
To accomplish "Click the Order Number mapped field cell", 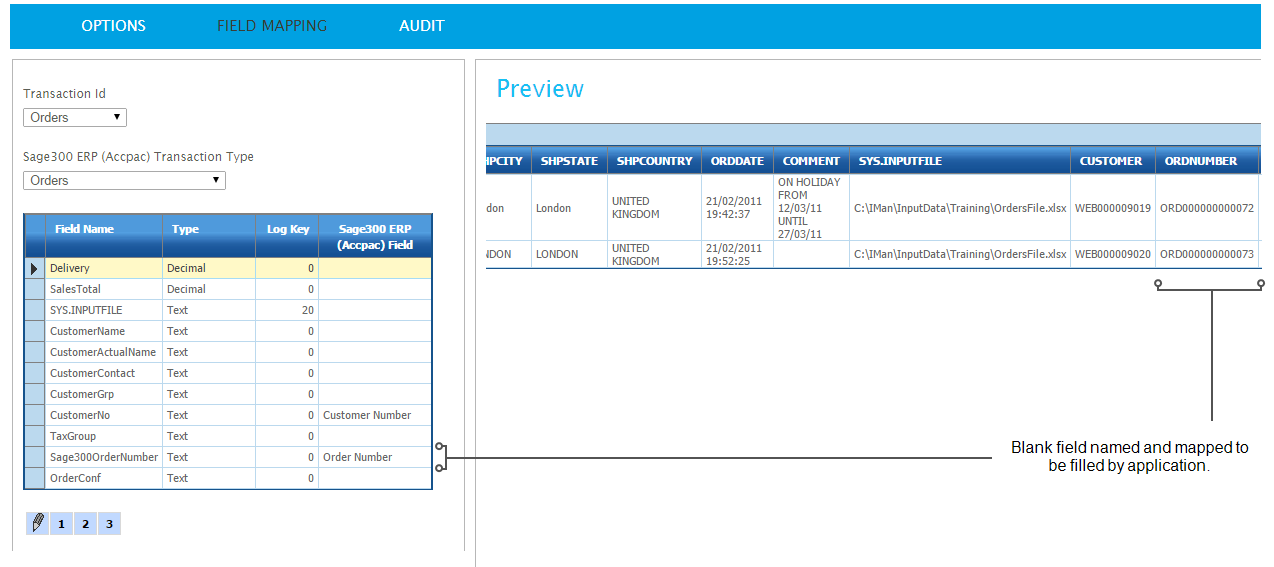I will (374, 457).
